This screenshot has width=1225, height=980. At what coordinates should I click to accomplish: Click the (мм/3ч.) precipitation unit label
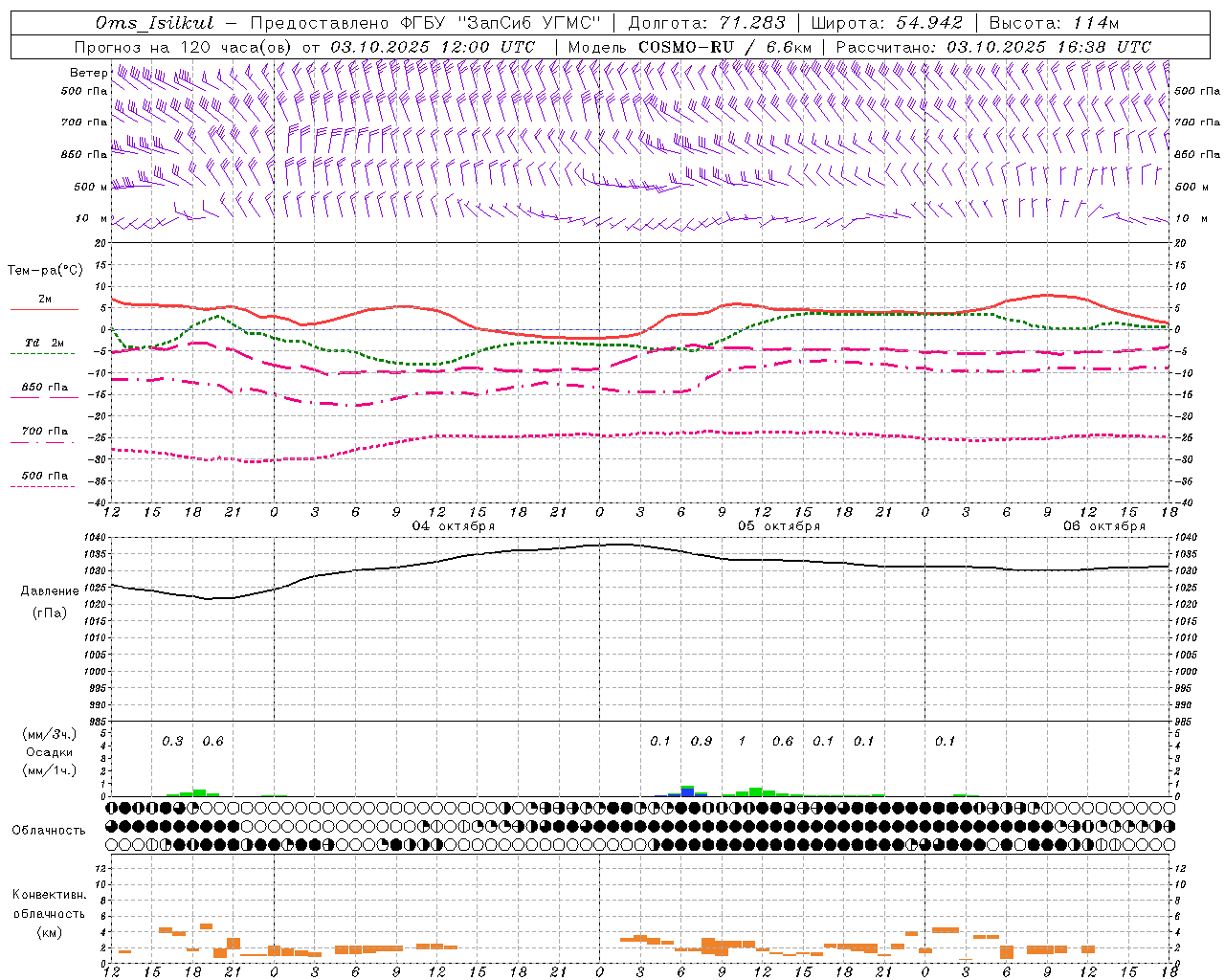pyautogui.click(x=50, y=734)
